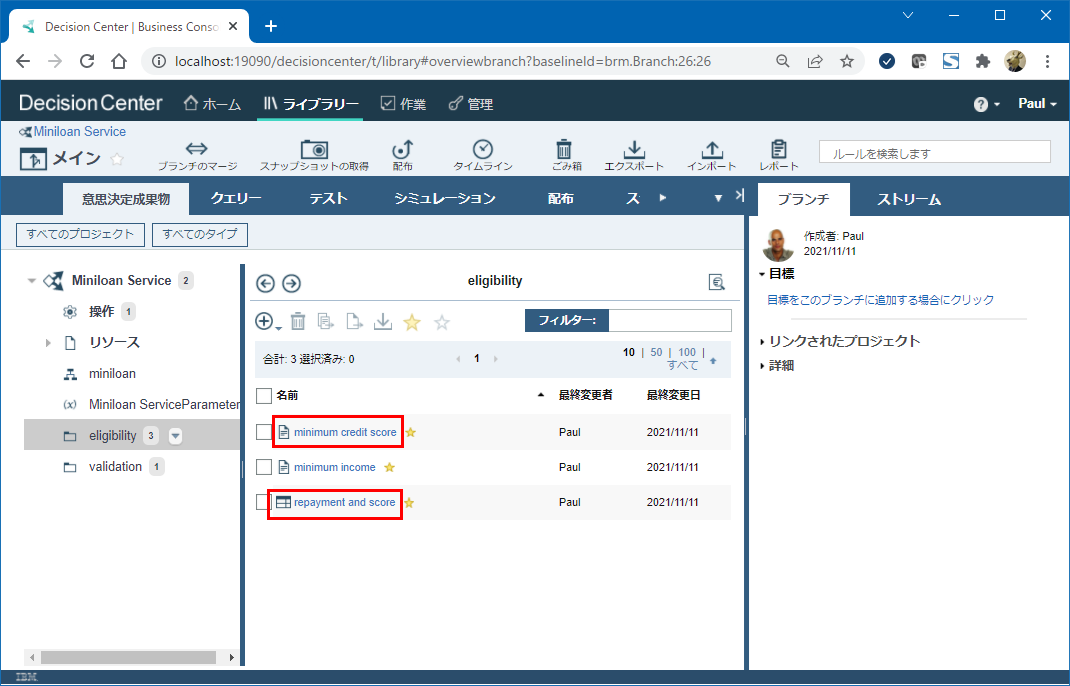The image size is (1070, 686).
Task: Expand the リソース tree node
Action: coord(48,343)
